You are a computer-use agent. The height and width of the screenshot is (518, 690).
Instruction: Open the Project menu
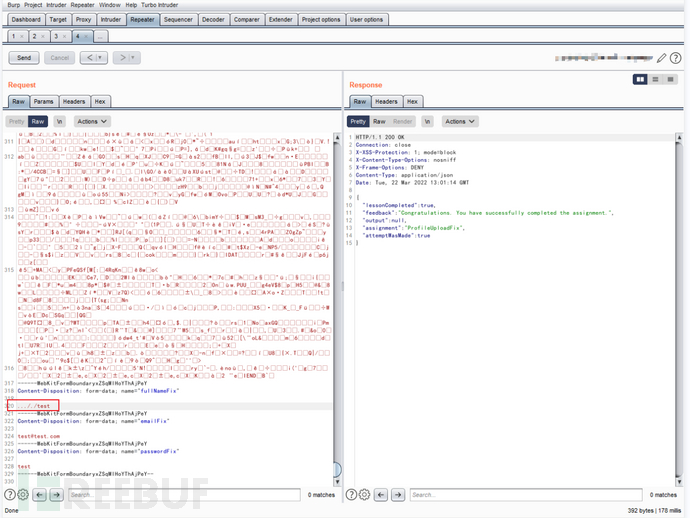coord(33,5)
